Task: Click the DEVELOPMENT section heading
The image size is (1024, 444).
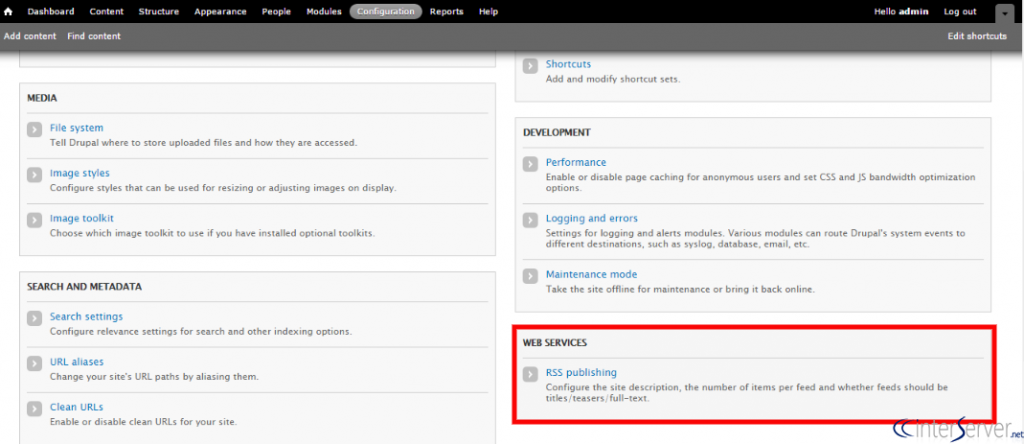Action: (x=556, y=133)
